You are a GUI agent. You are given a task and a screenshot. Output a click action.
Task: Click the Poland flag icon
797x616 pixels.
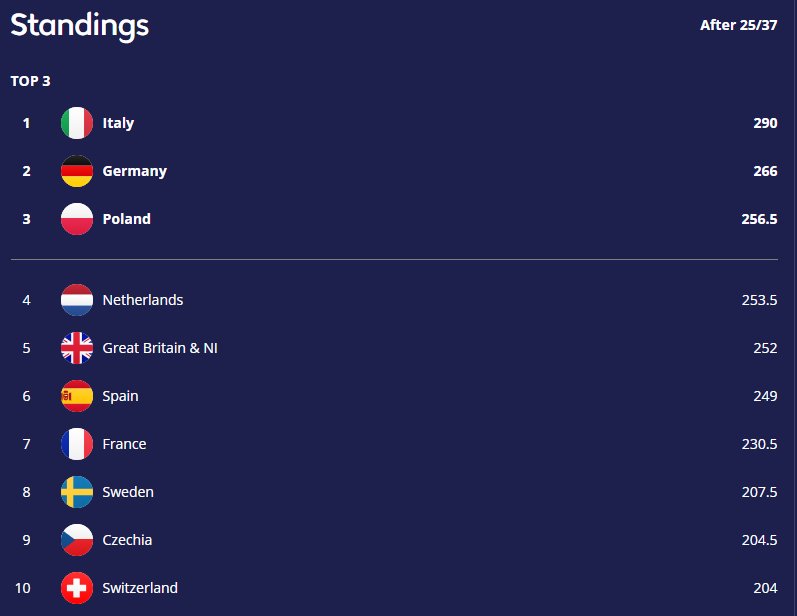tap(77, 219)
